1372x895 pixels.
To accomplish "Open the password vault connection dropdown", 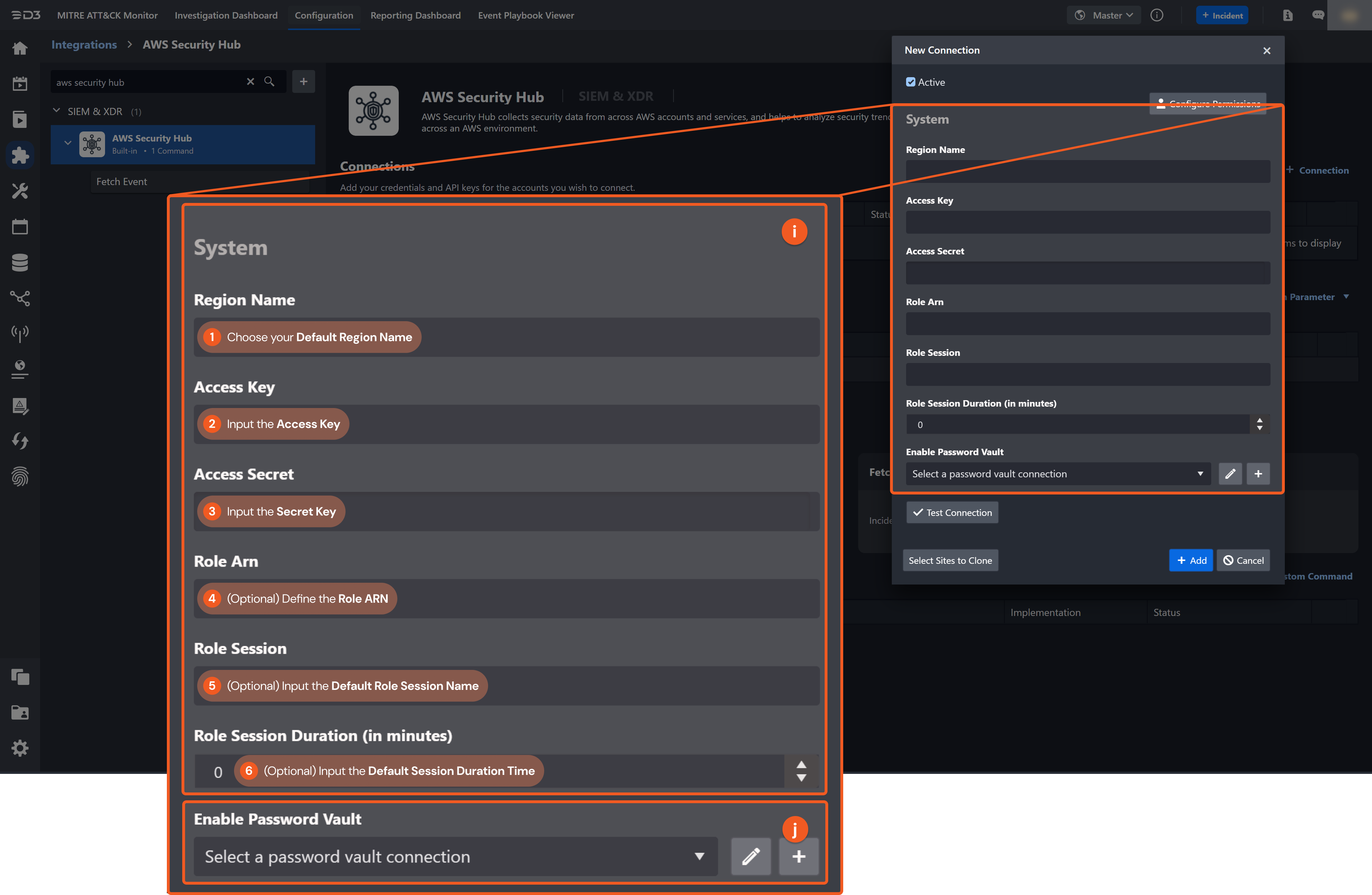I will [1058, 474].
